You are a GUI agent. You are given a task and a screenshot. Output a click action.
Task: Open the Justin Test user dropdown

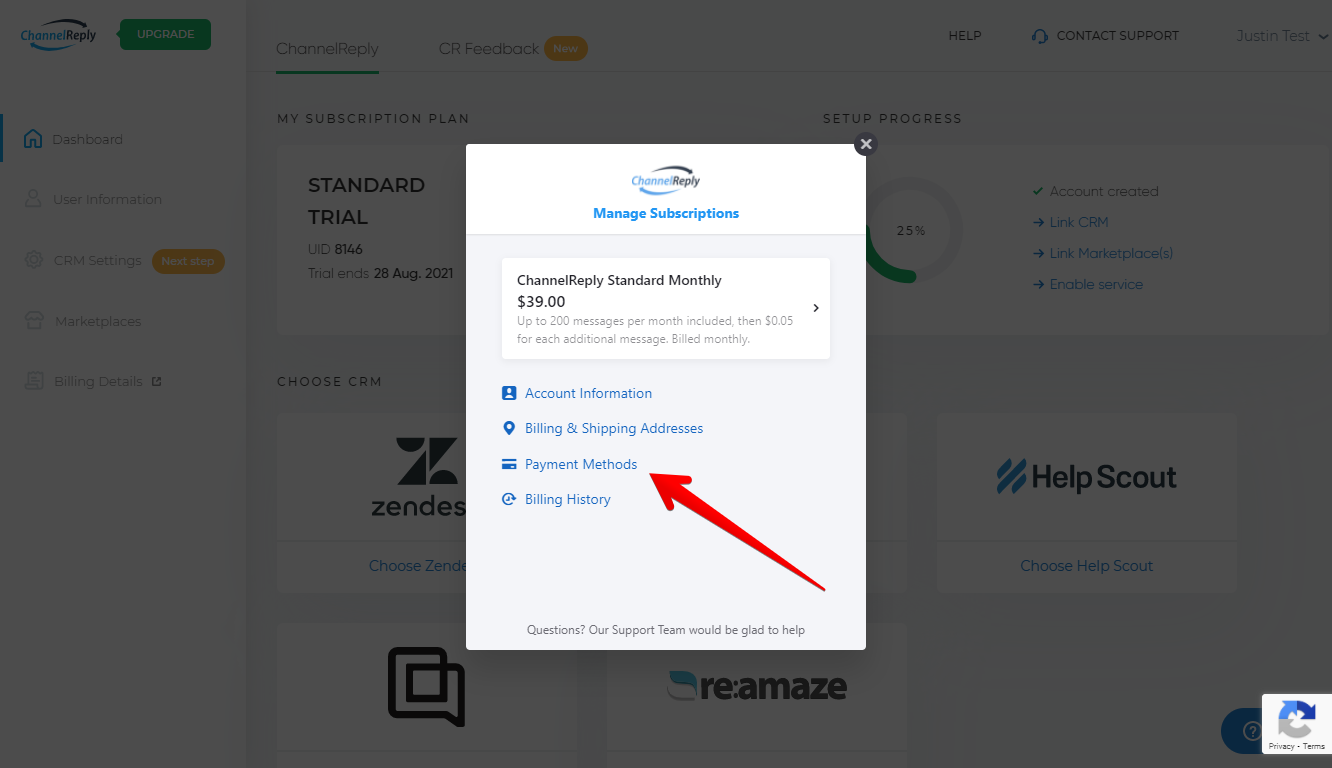1282,36
